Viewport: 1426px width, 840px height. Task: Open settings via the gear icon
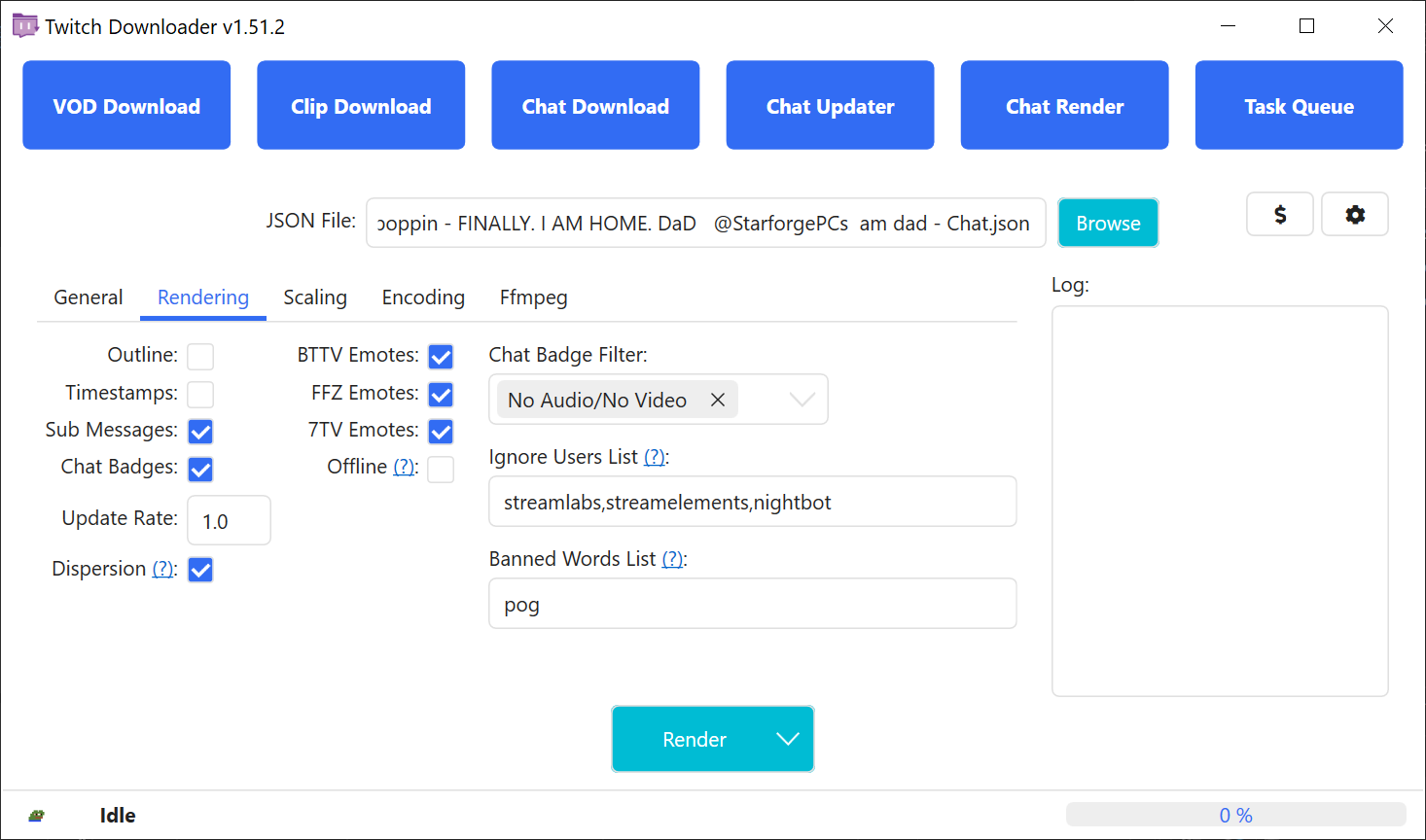pos(1355,214)
